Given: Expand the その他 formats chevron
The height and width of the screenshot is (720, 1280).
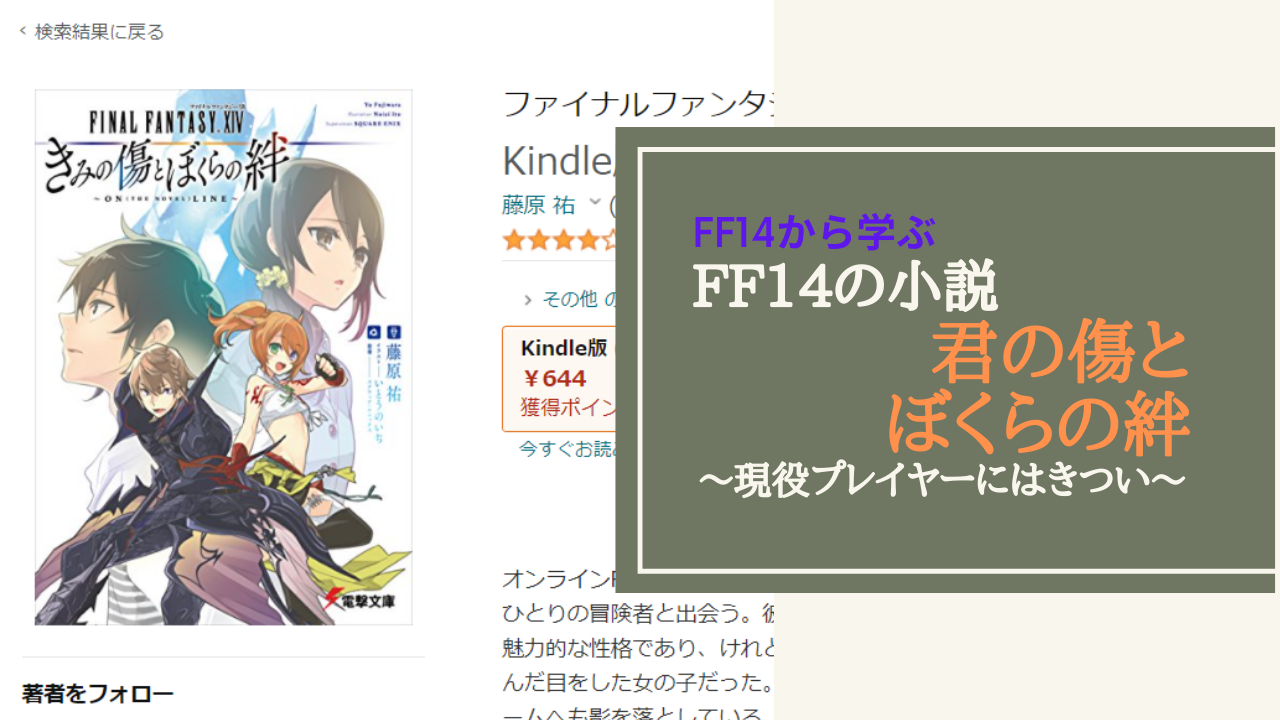Looking at the screenshot, I should [x=528, y=299].
